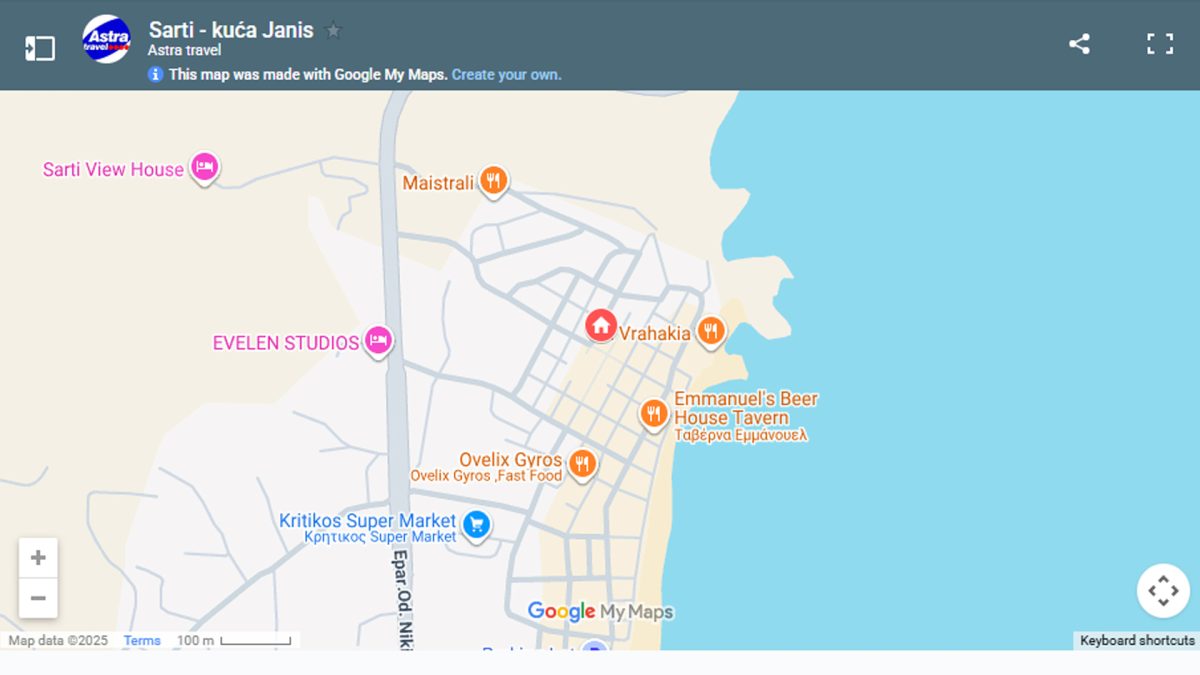Image resolution: width=1200 pixels, height=675 pixels.
Task: Star the Sarti - kuća Janis map
Action: point(333,31)
